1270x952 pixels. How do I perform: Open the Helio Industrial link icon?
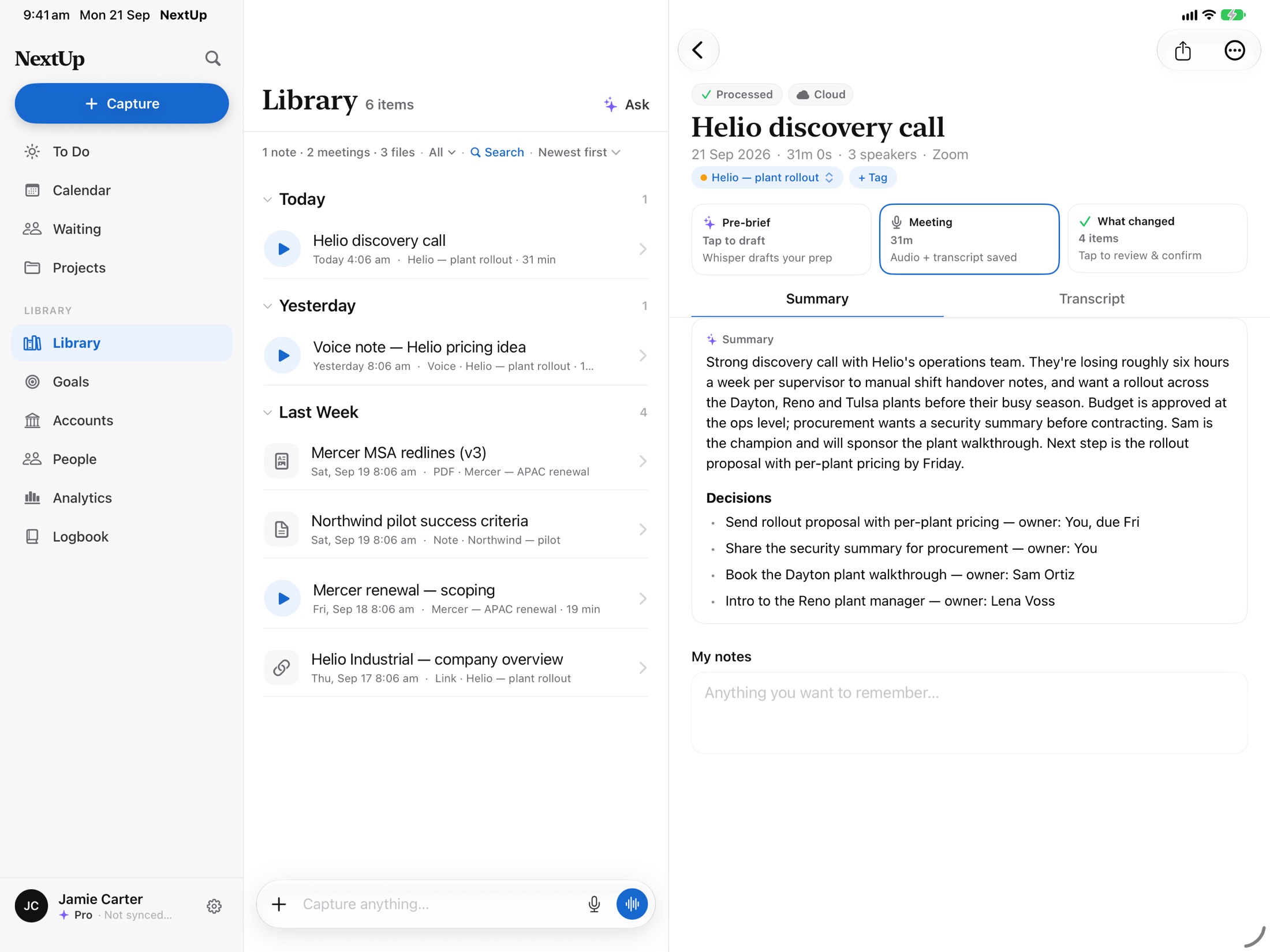pyautogui.click(x=281, y=668)
